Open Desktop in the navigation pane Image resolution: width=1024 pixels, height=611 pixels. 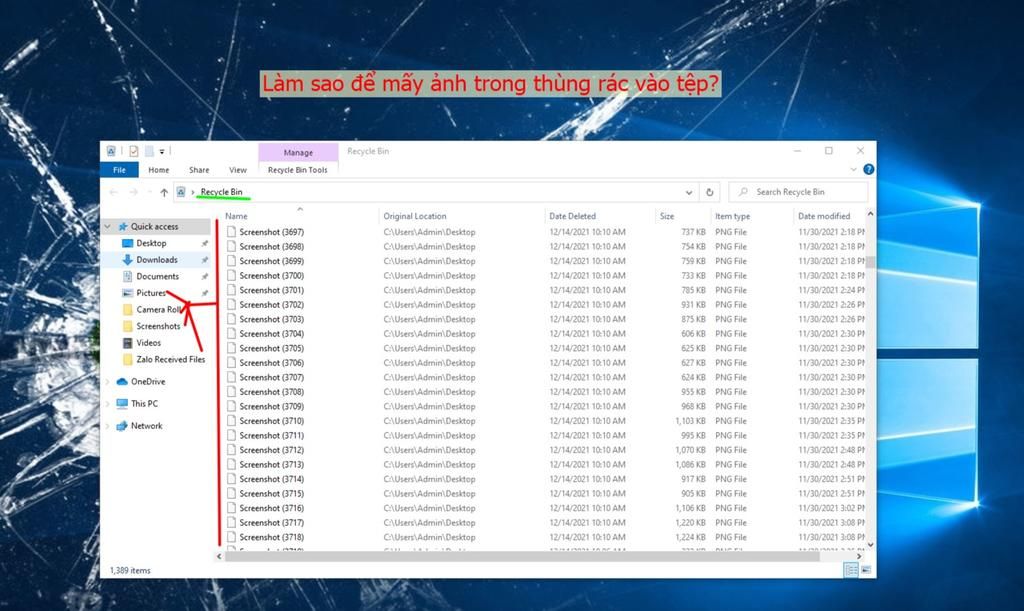tap(151, 243)
